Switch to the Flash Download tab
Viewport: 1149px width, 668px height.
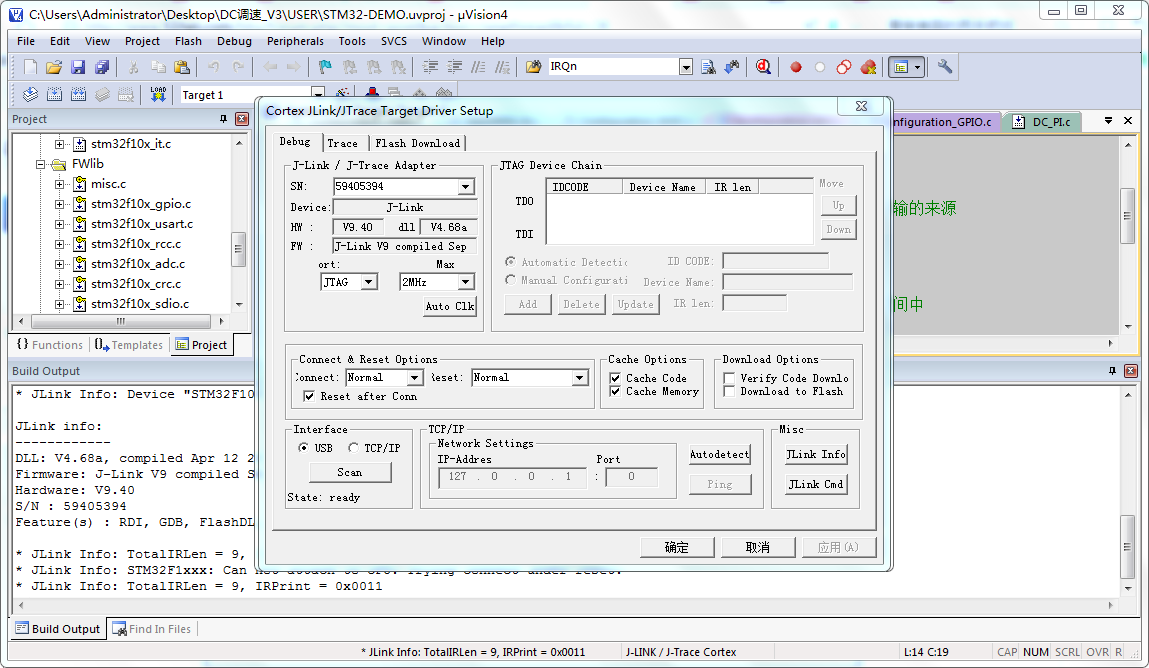(x=417, y=144)
